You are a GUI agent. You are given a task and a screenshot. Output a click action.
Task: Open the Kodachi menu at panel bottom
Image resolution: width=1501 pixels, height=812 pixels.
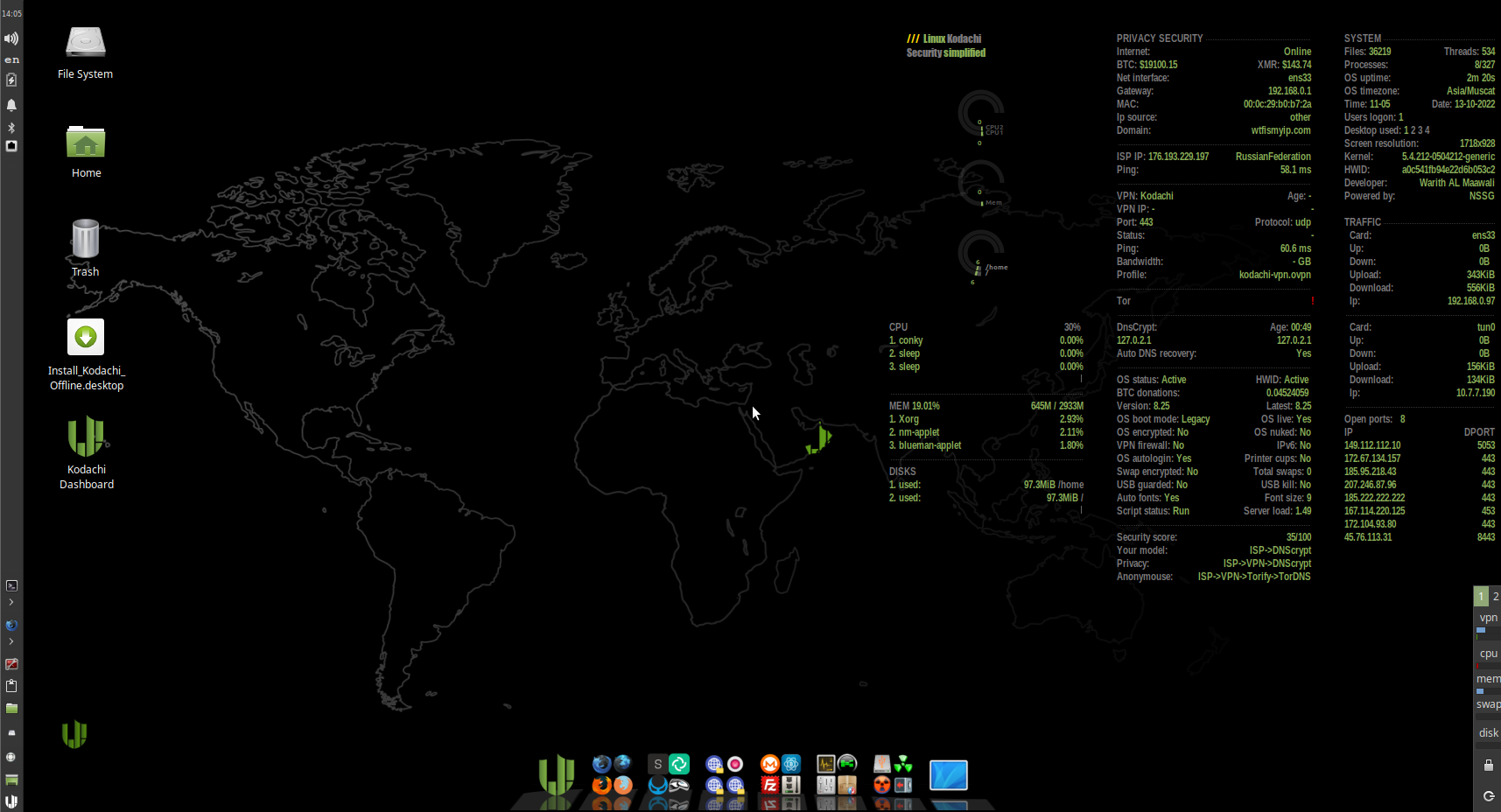pyautogui.click(x=11, y=801)
